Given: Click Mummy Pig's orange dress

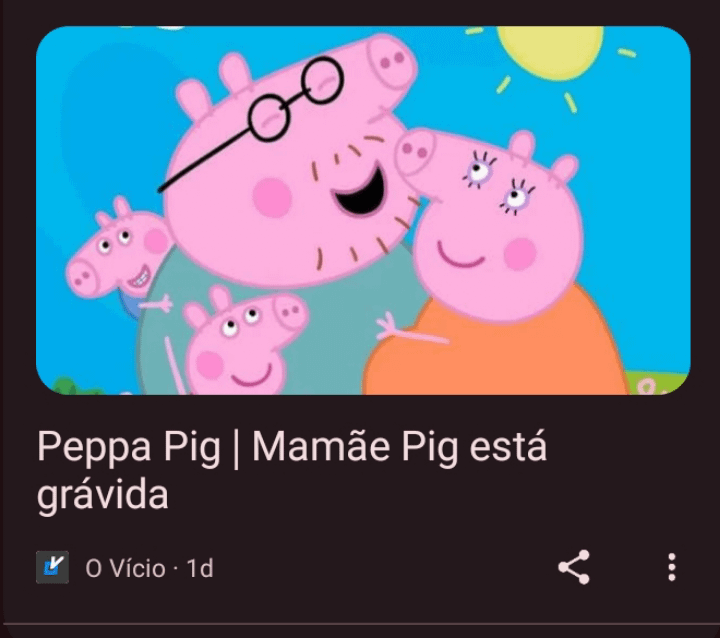Looking at the screenshot, I should point(498,349).
